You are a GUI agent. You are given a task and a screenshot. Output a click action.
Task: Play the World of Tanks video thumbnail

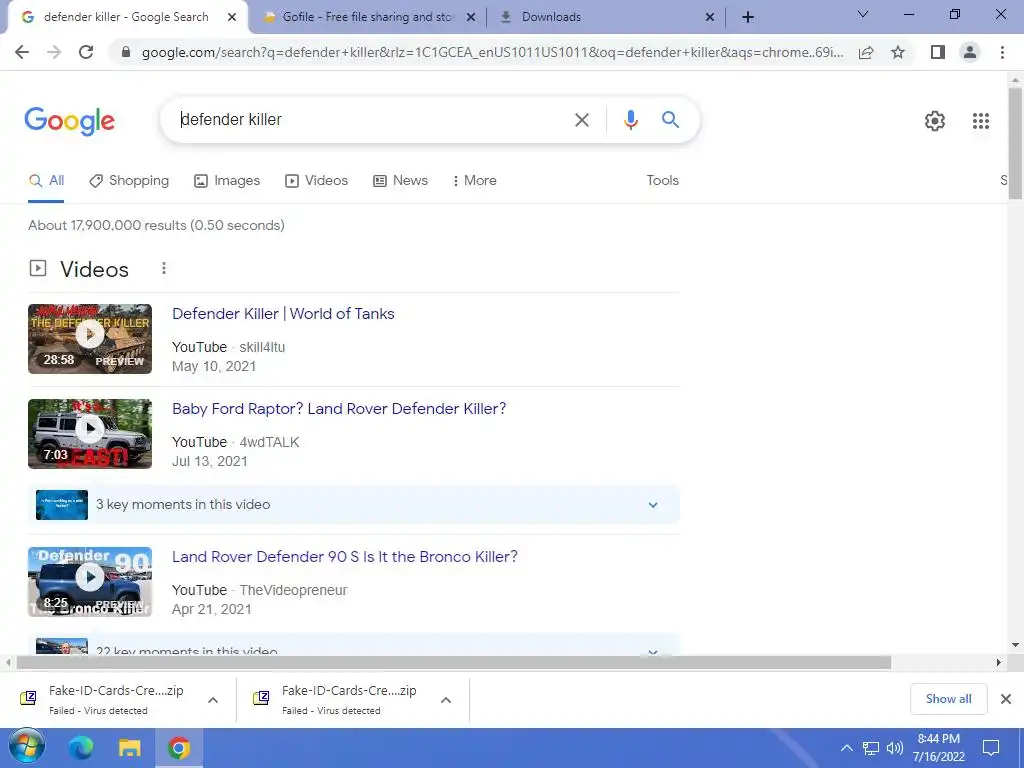[90, 339]
